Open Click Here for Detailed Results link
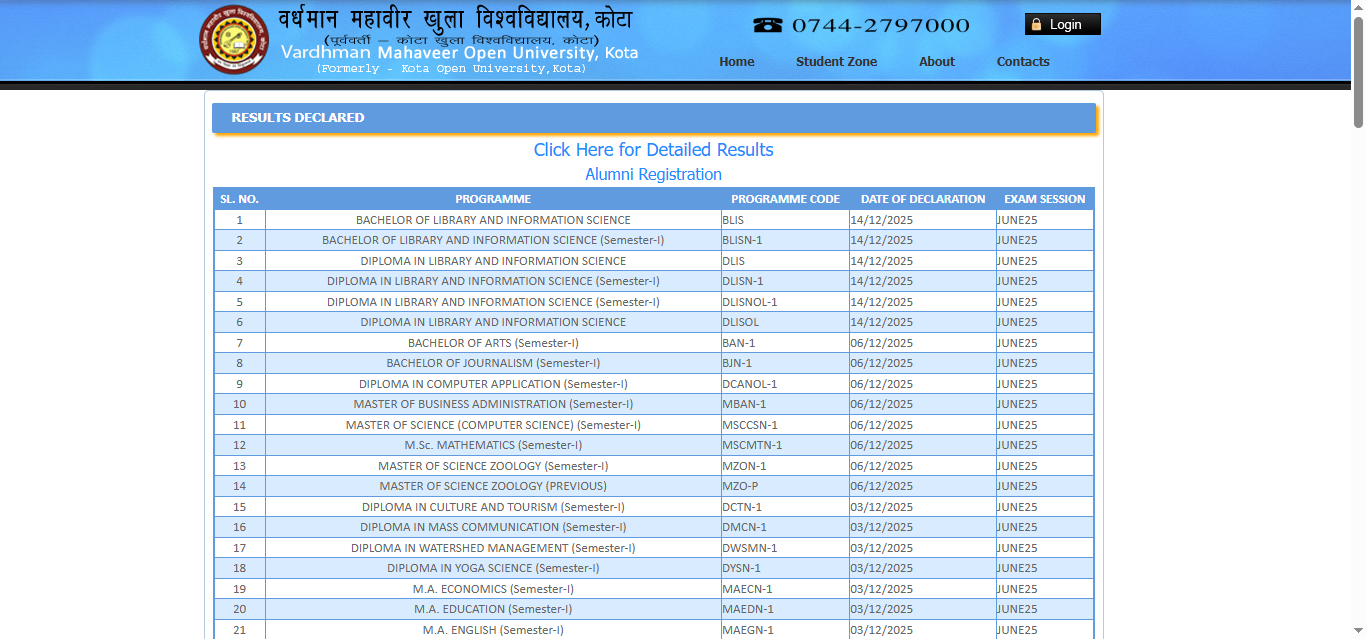 click(653, 150)
